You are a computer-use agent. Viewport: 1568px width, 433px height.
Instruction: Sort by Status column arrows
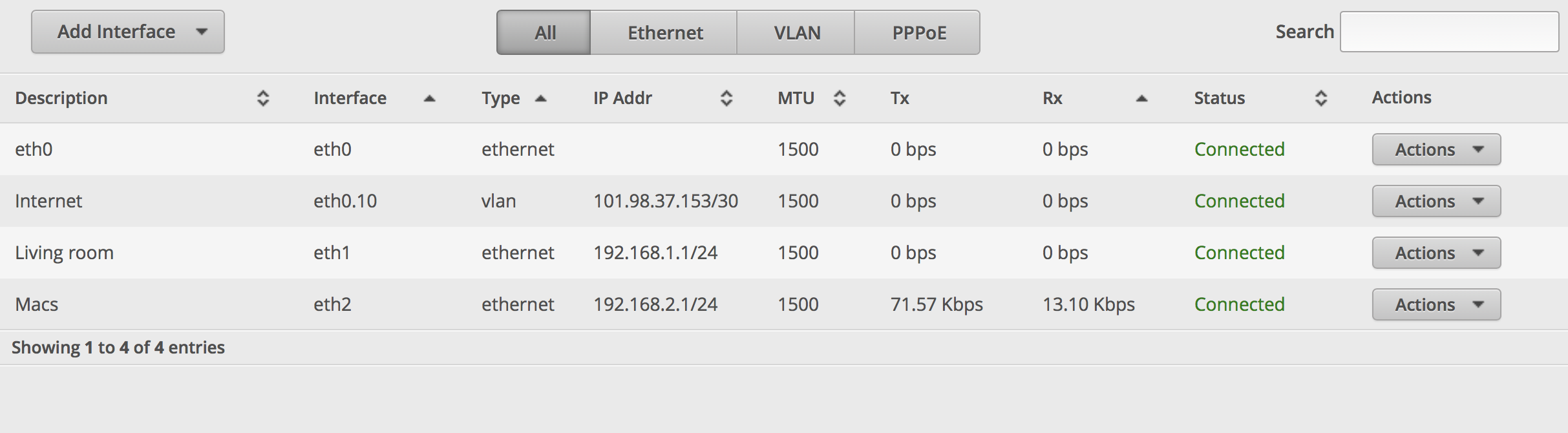[x=1321, y=98]
